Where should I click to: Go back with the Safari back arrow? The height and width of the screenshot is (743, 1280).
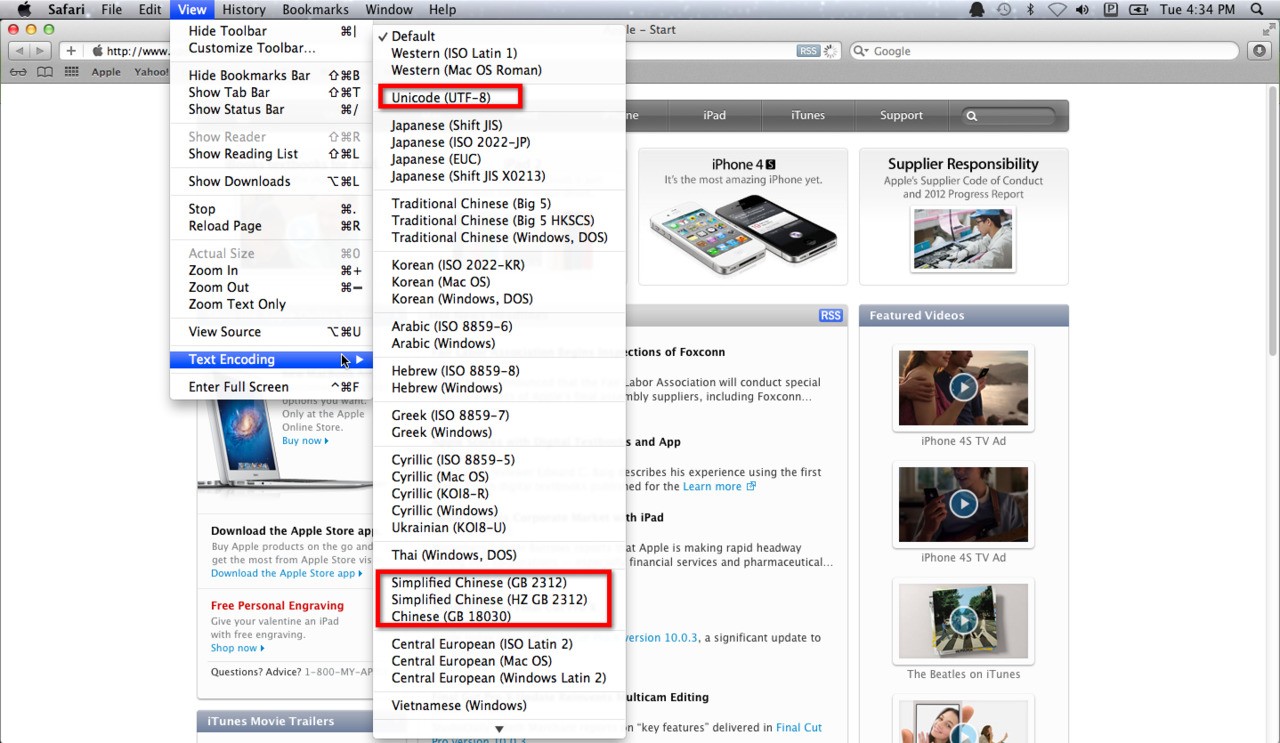click(18, 51)
